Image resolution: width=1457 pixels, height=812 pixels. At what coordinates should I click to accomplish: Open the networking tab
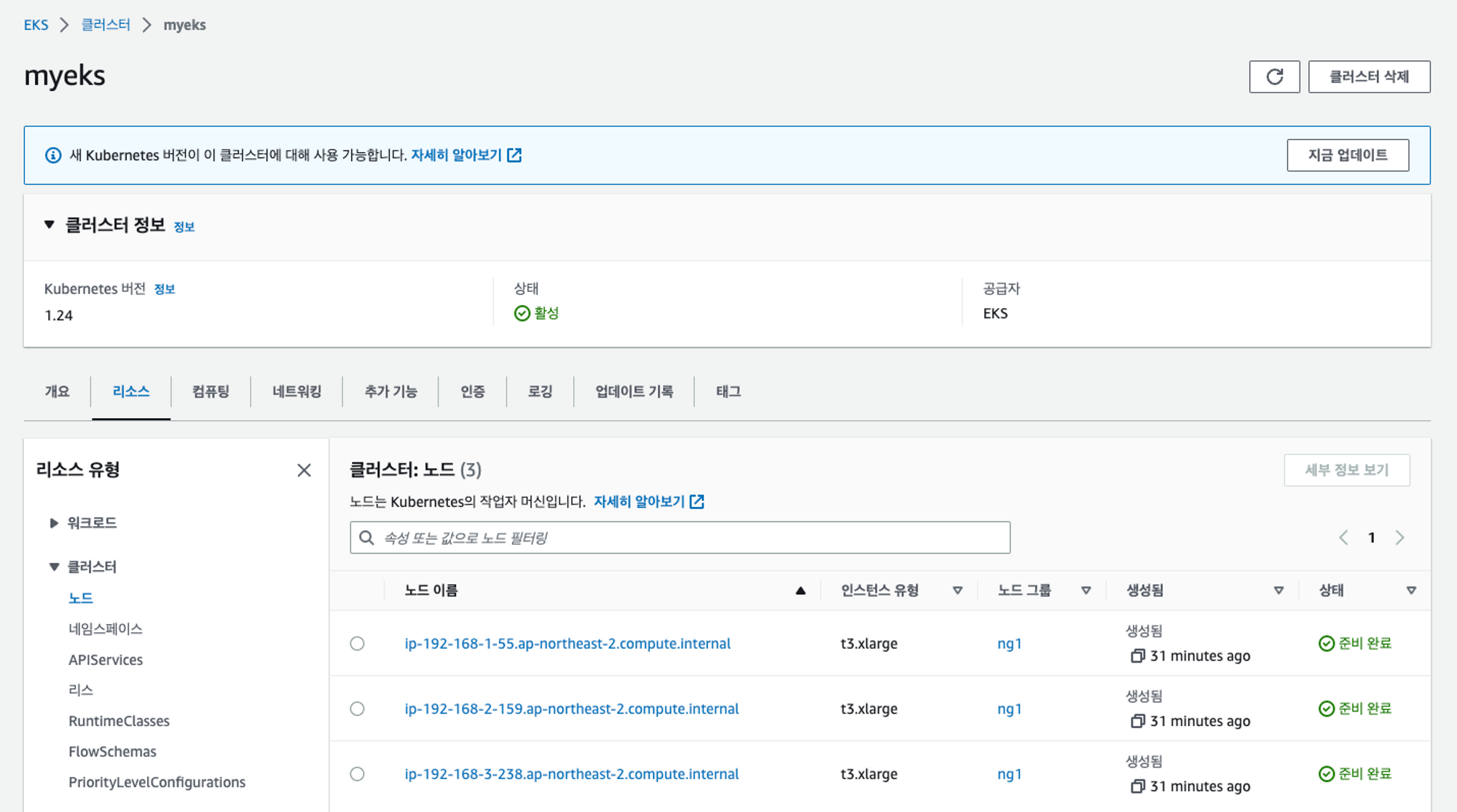click(x=296, y=392)
